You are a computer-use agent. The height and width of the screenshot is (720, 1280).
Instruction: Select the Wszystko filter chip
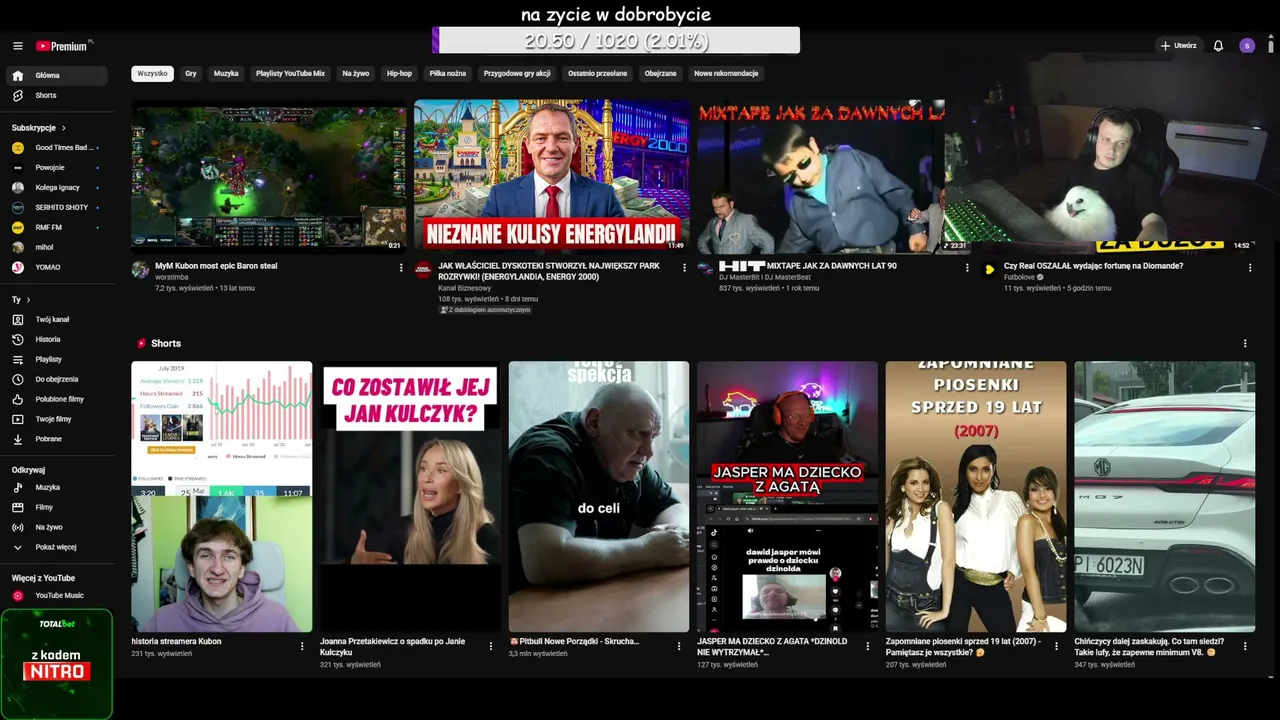[x=153, y=74]
